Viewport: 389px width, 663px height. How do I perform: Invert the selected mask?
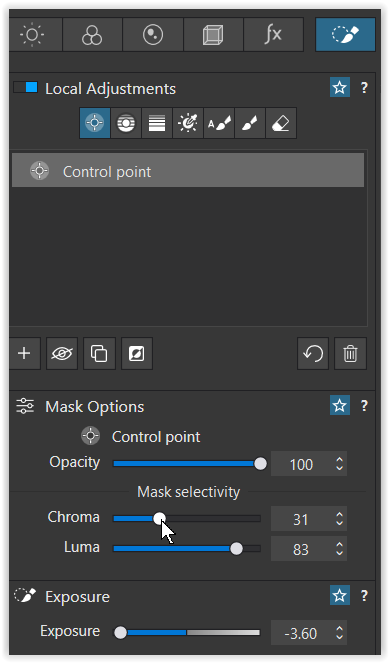[x=137, y=353]
